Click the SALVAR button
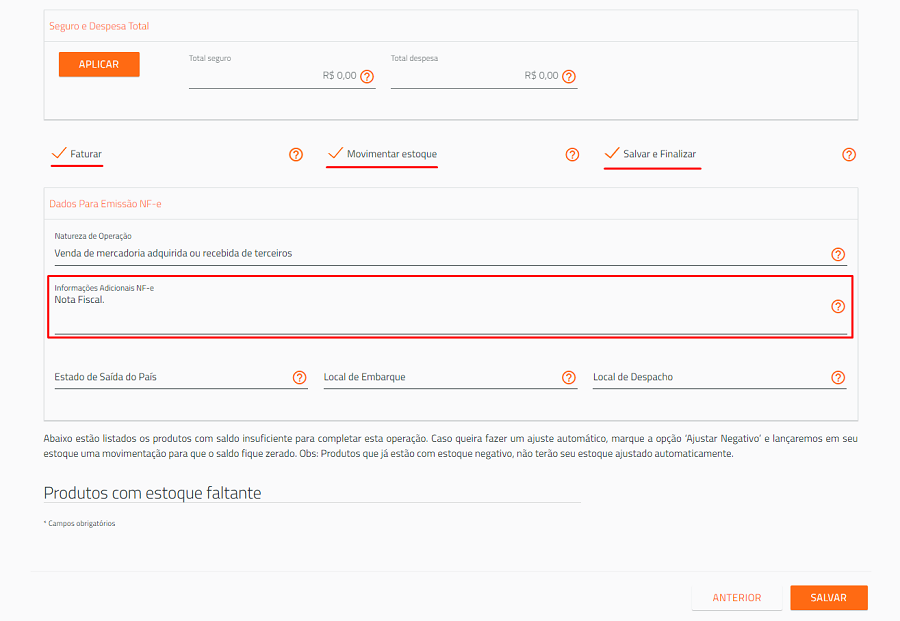 828,597
